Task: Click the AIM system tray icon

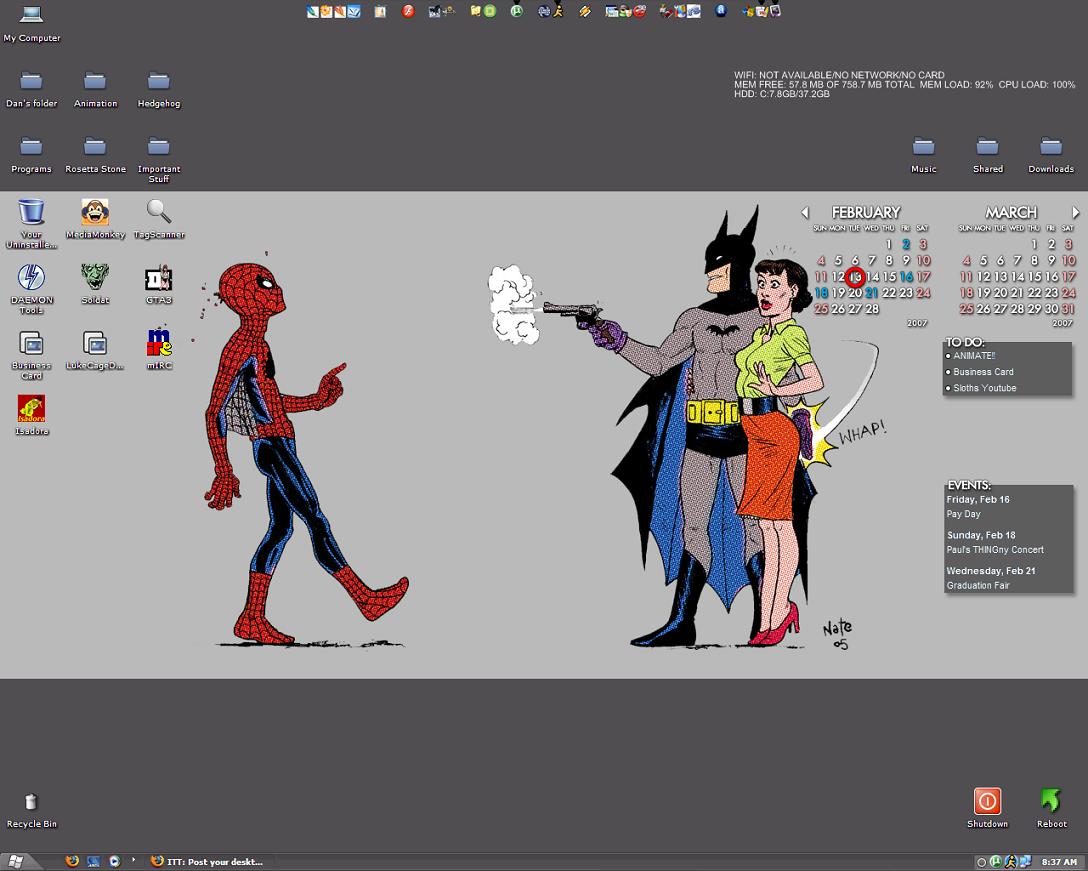Action: 1010,861
